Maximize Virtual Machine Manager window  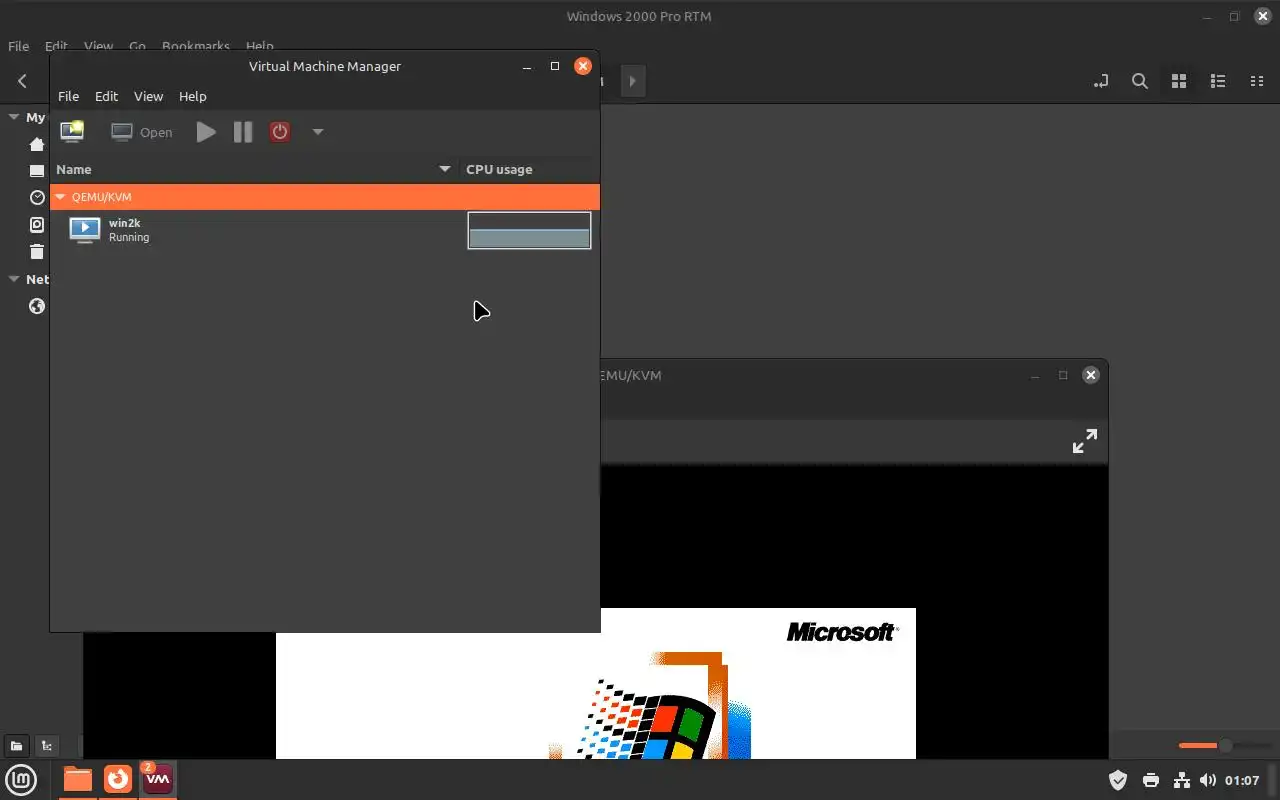(x=555, y=66)
